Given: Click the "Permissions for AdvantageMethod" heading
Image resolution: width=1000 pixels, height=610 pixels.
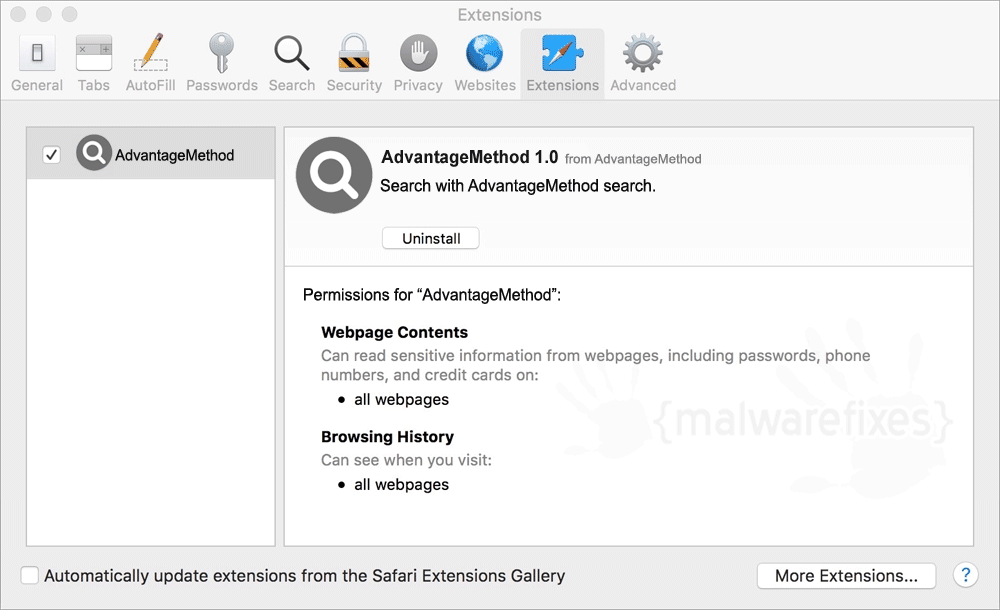Looking at the screenshot, I should coord(432,295).
